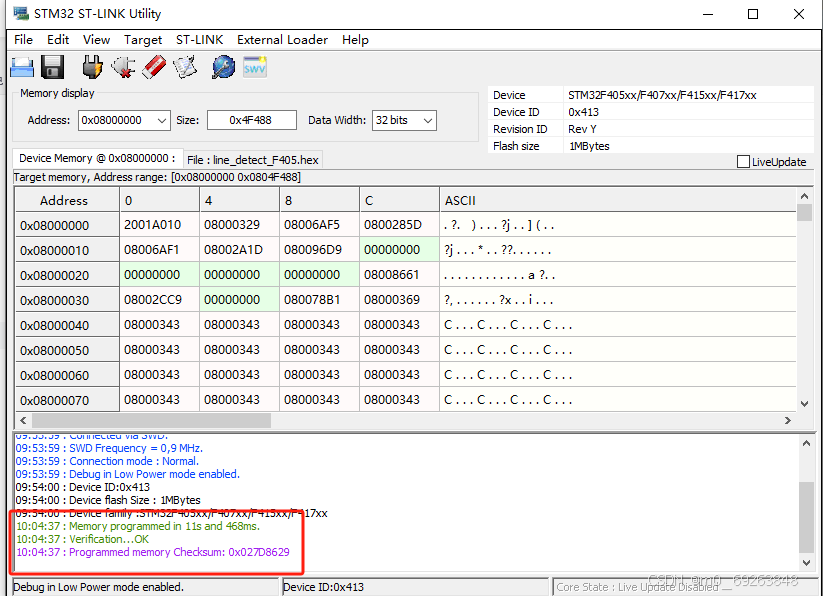Open the External Loader menu
The width and height of the screenshot is (823, 596).
[282, 40]
